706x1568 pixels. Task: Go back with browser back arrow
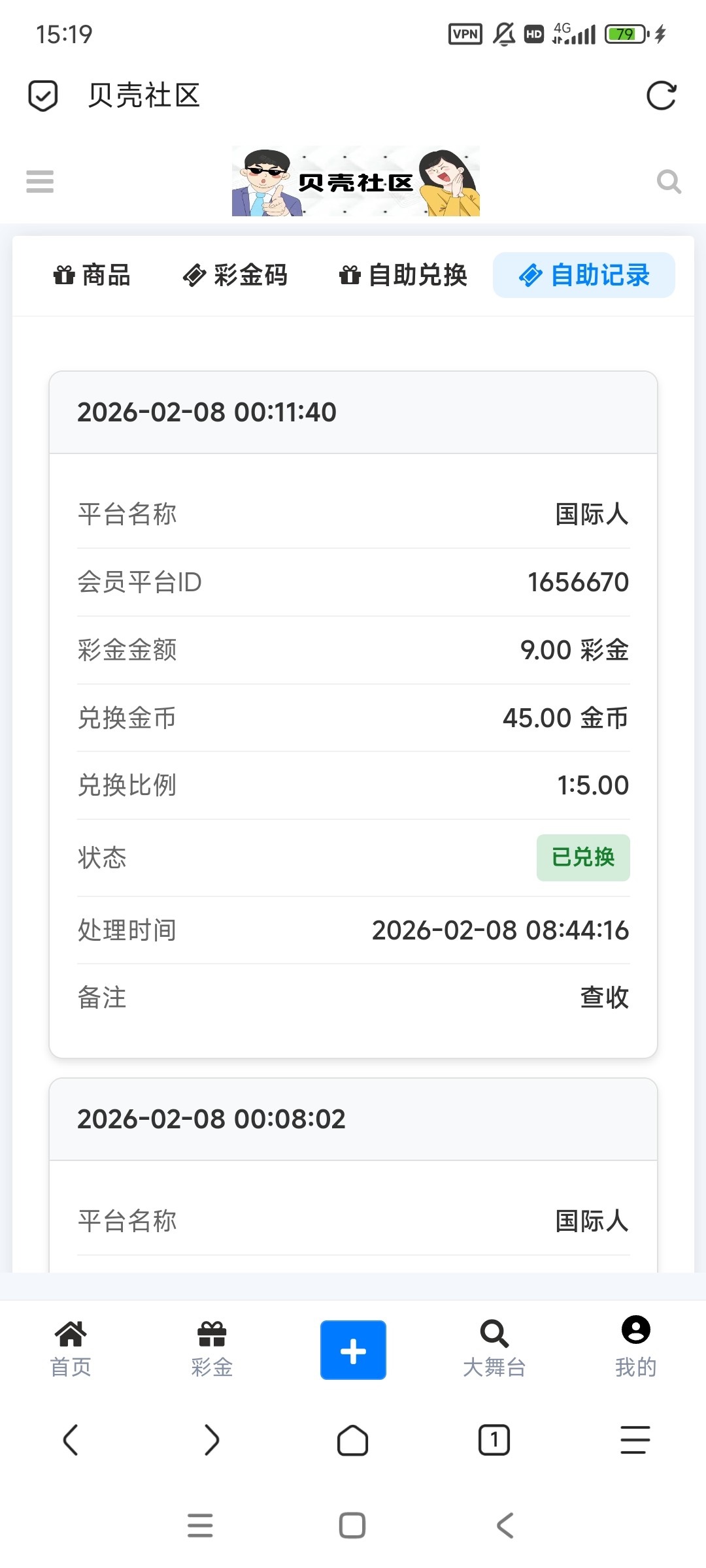click(x=71, y=1440)
